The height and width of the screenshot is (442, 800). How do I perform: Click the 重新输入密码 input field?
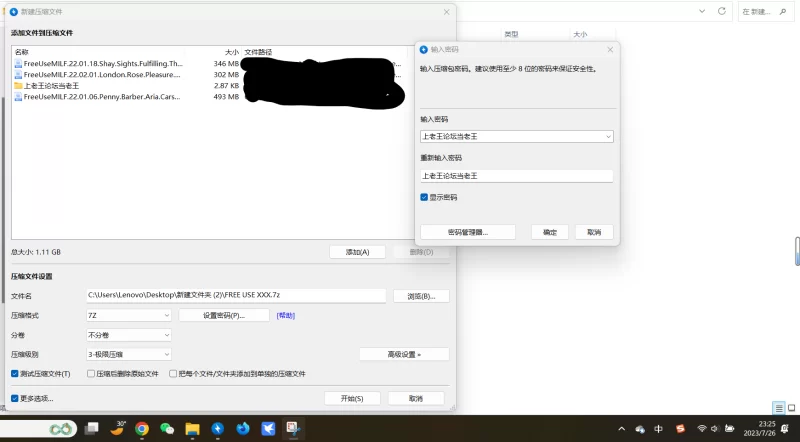pos(516,176)
